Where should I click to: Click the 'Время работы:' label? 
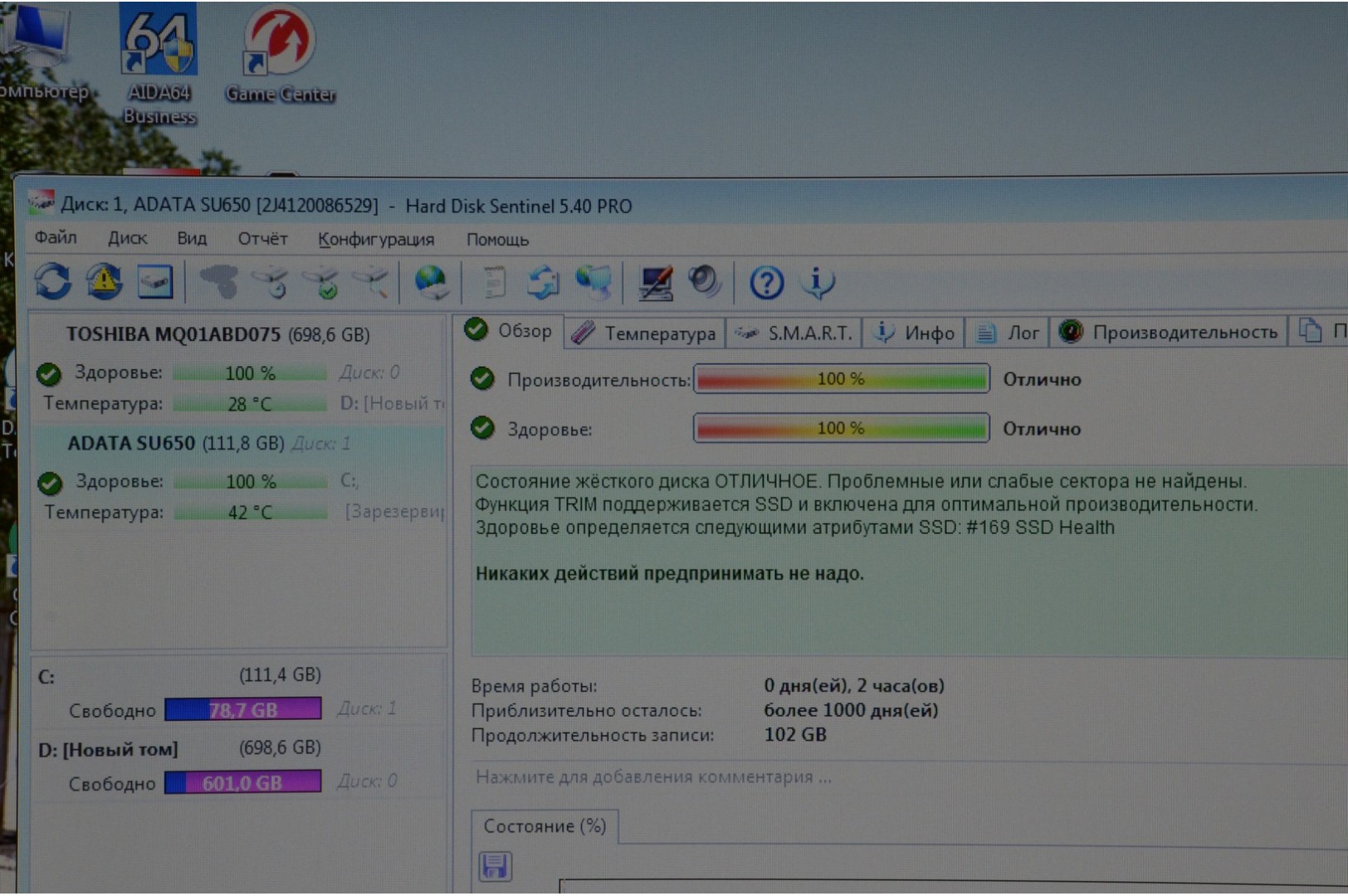534,686
